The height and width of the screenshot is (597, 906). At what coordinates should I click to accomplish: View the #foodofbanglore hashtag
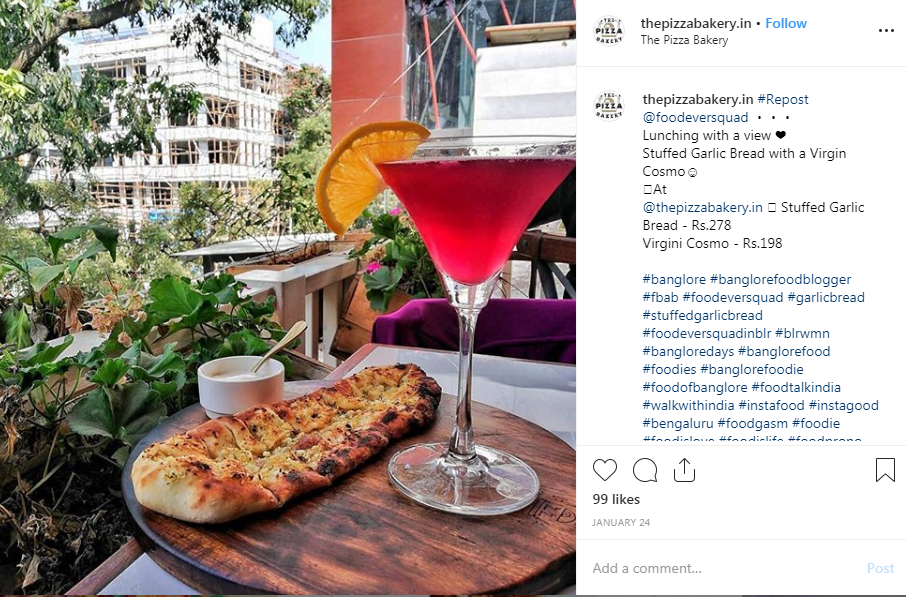tap(695, 387)
